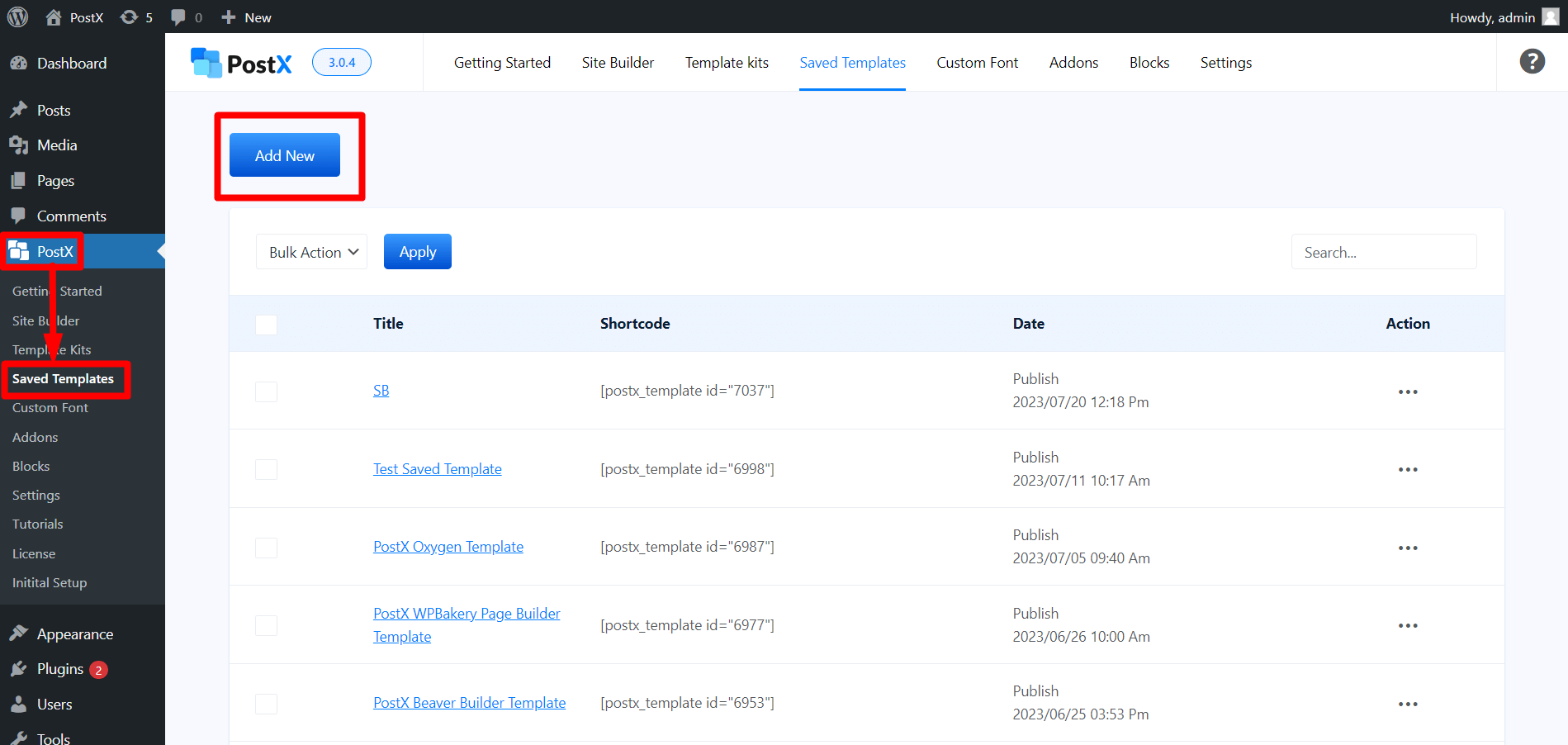Screen dimensions: 1568x745
Task: Open the Custom Font tab
Action: 977,62
